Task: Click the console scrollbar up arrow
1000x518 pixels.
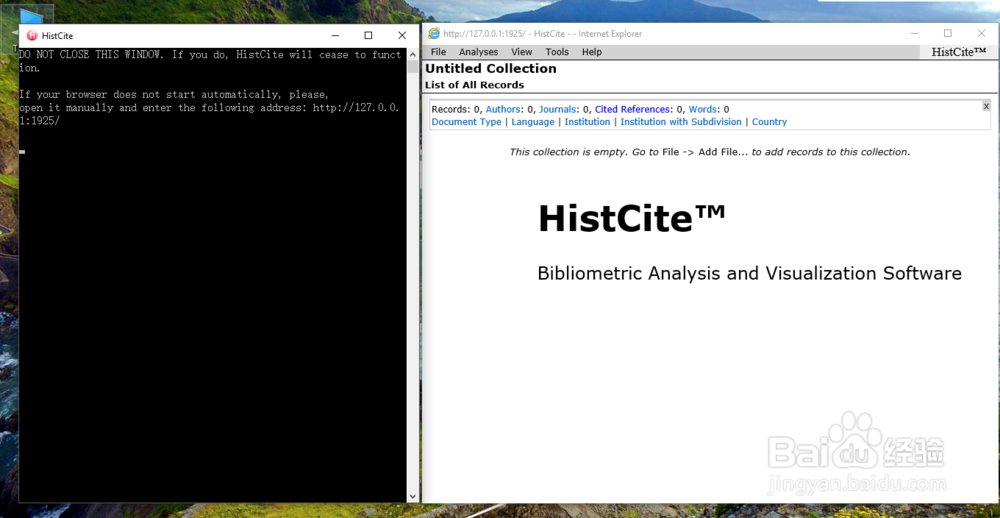Action: coord(413,53)
